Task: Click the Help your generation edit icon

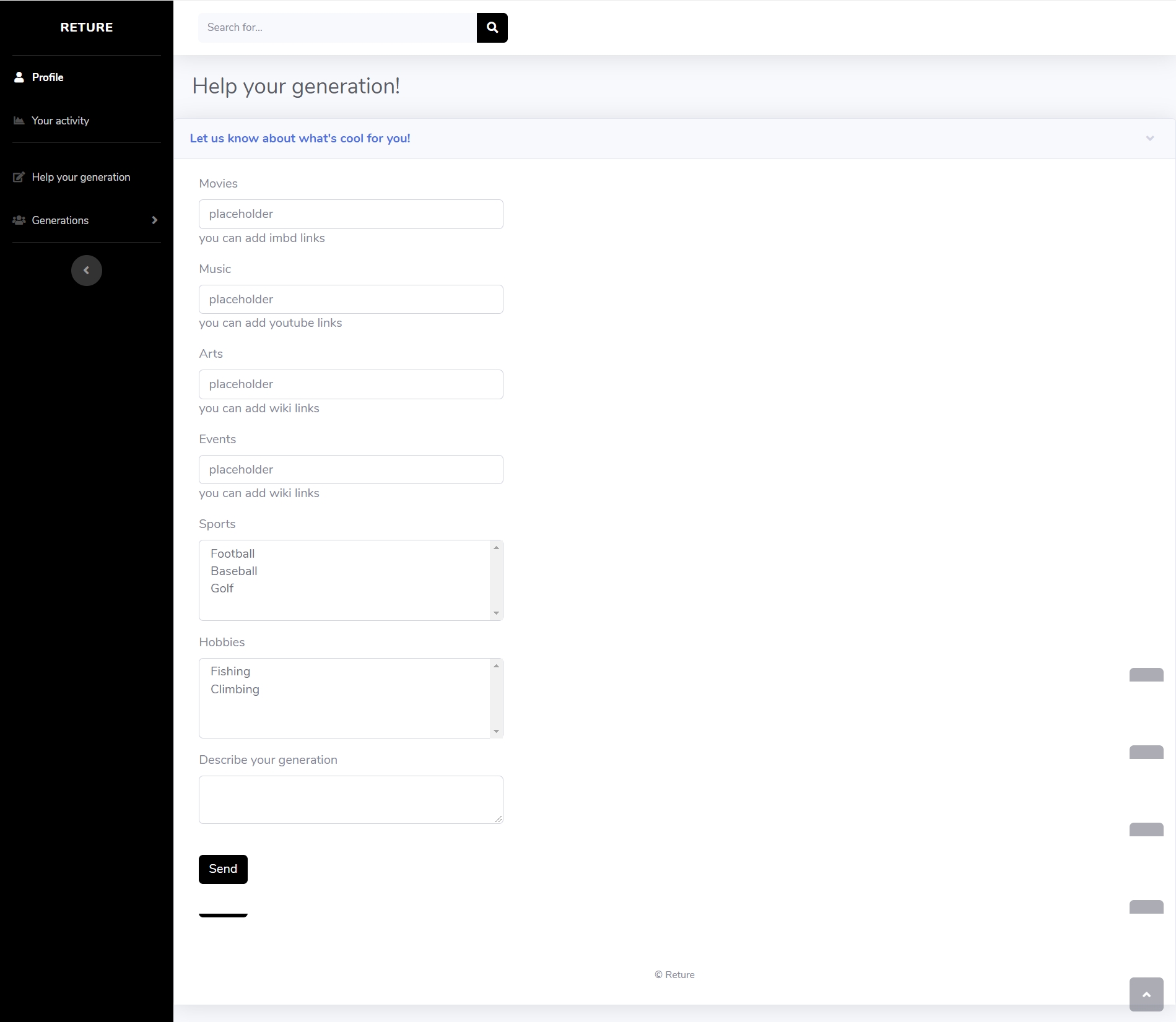Action: tap(19, 177)
